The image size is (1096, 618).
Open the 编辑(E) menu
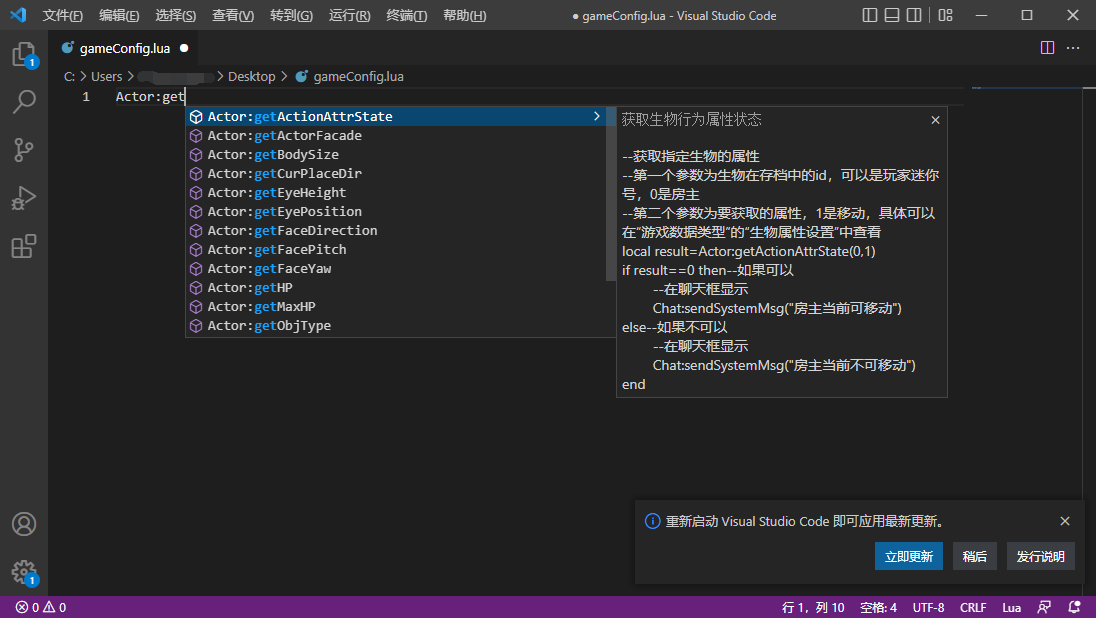pos(119,15)
